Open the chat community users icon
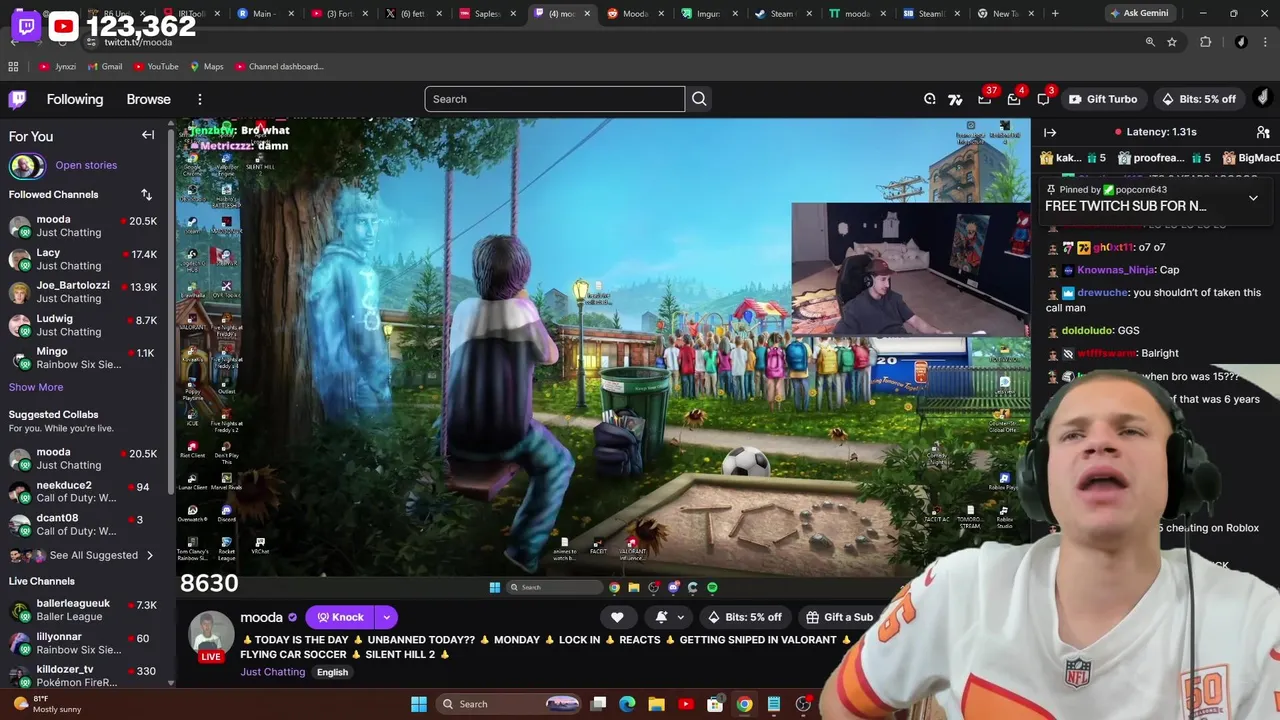This screenshot has width=1280, height=720. 1263,132
